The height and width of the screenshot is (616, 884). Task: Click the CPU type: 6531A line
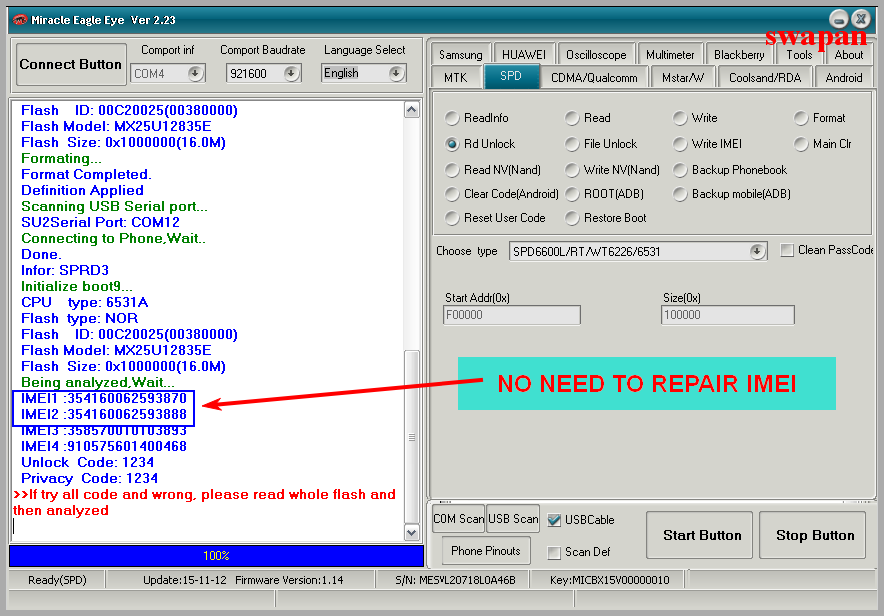tap(85, 303)
